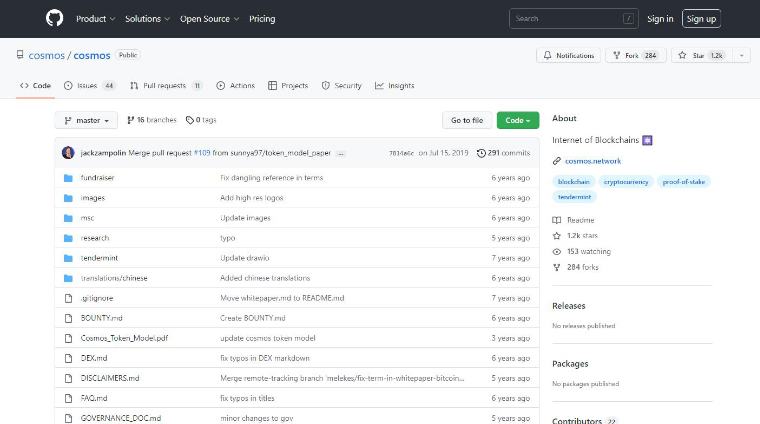Screen dimensions: 760x424
Task: Open the images folder
Action: [93, 198]
